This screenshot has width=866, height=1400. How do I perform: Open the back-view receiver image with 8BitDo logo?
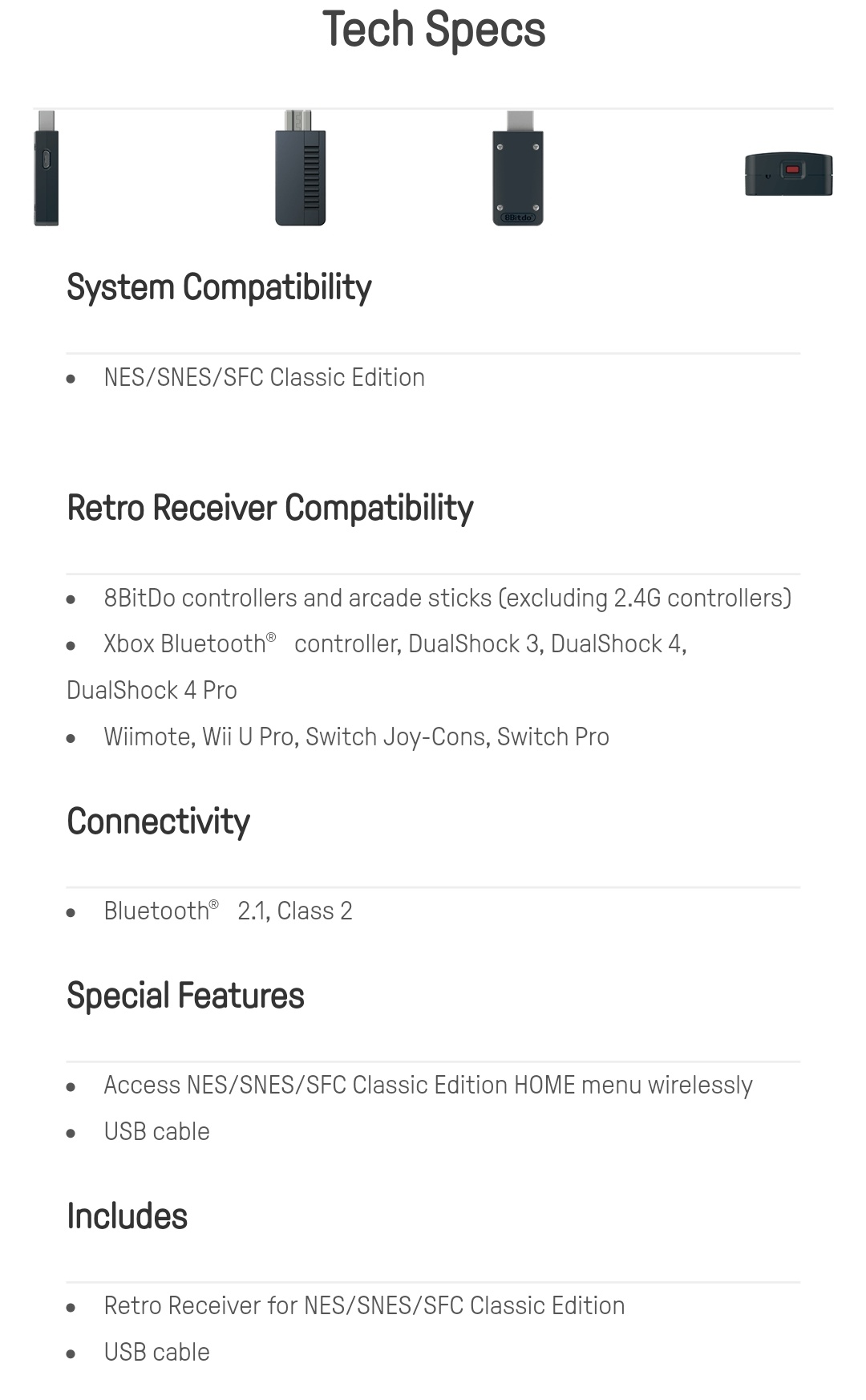518,168
